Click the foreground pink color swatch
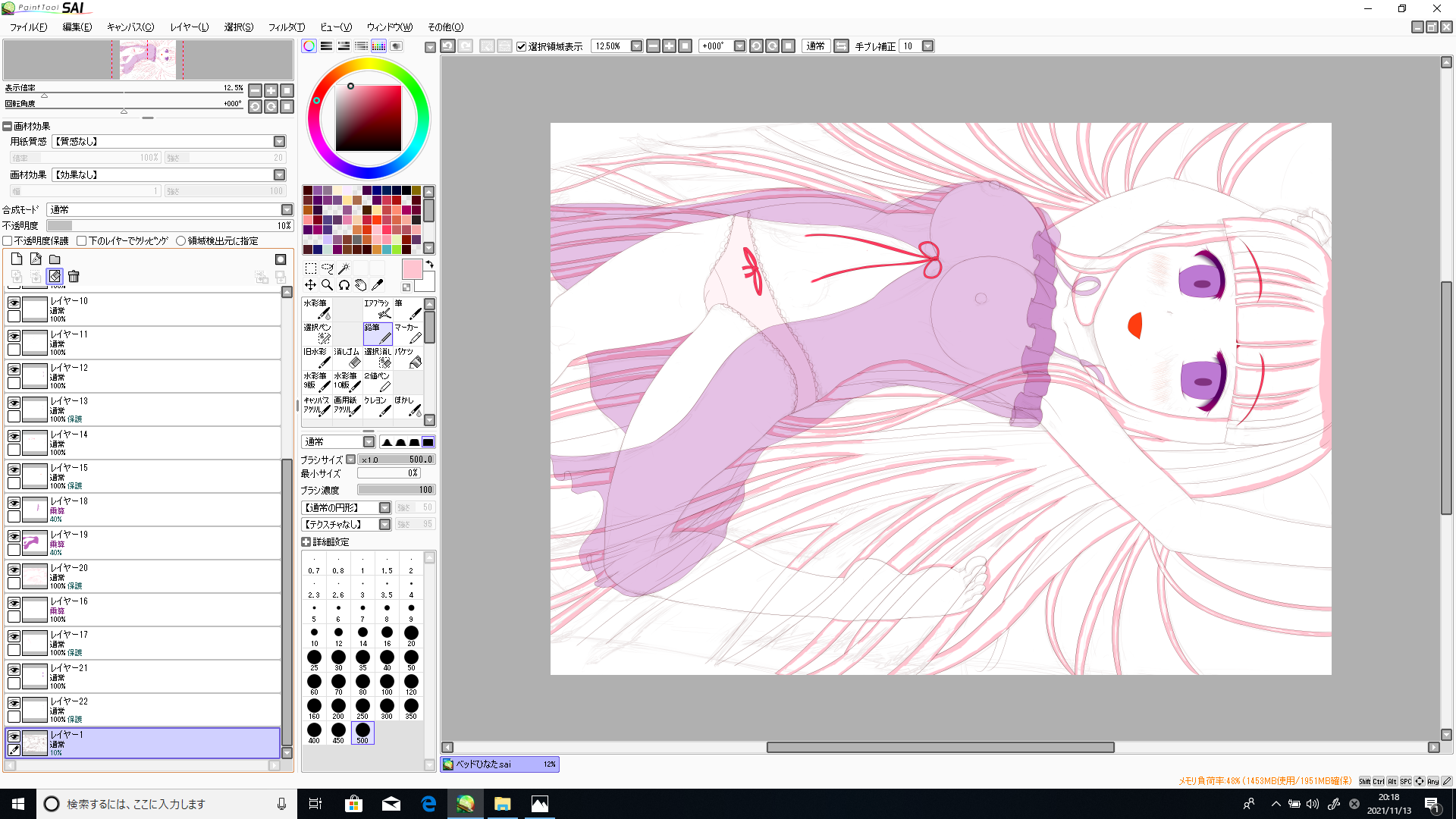The image size is (1456, 819). pyautogui.click(x=412, y=269)
